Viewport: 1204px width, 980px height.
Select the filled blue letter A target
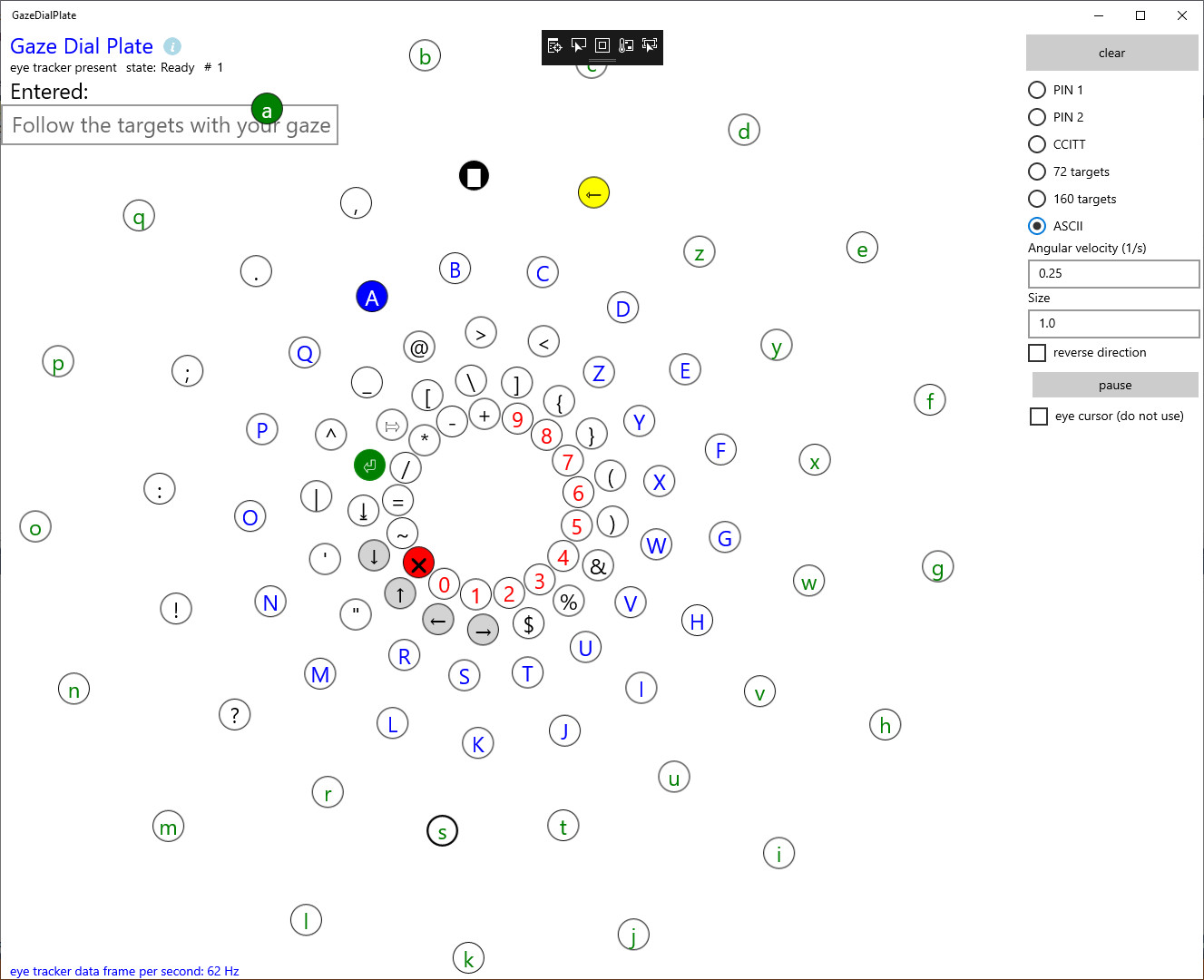(372, 297)
